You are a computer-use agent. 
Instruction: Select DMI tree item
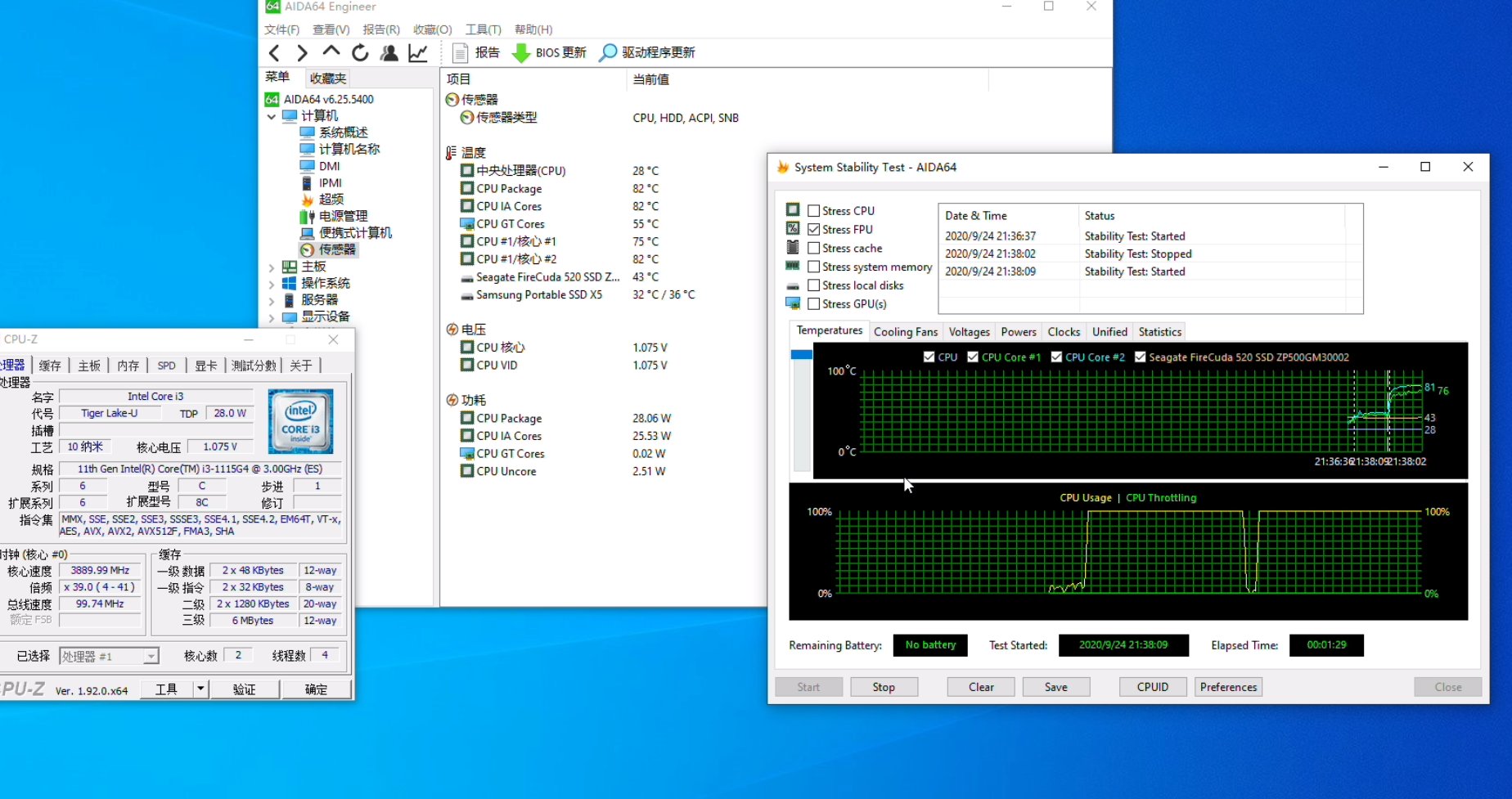330,166
